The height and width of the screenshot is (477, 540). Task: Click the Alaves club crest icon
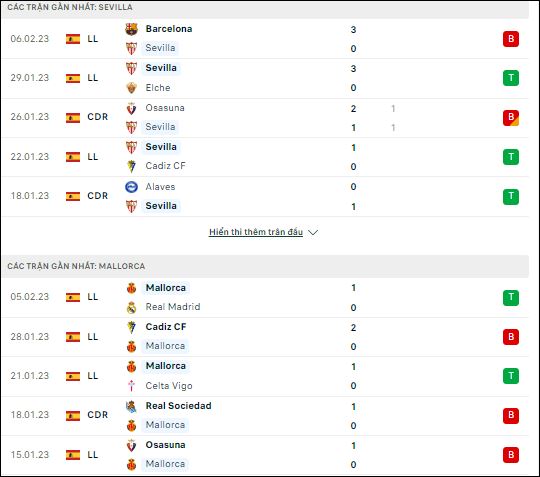(131, 187)
